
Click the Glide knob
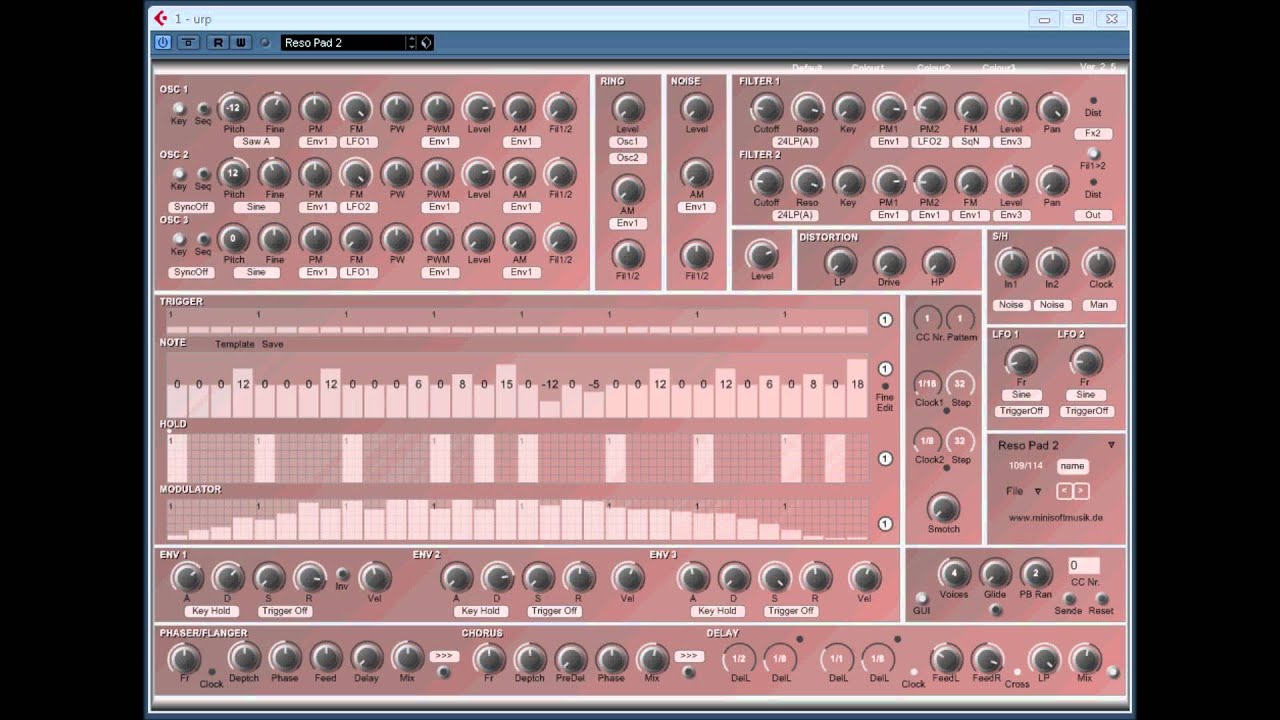[995, 573]
